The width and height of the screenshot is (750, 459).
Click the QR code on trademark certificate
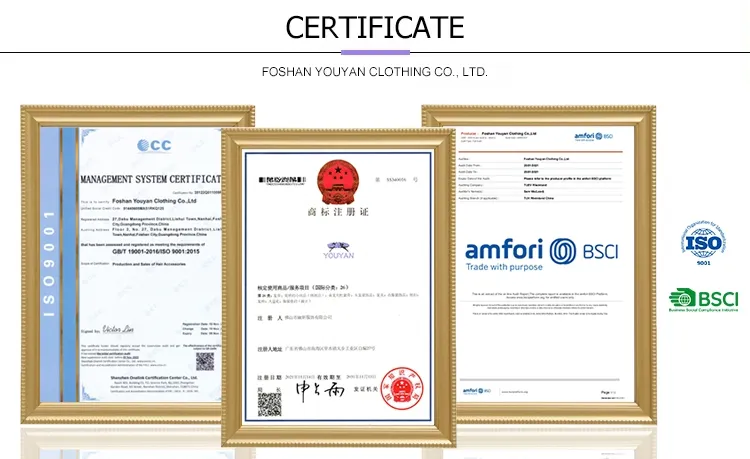[270, 404]
